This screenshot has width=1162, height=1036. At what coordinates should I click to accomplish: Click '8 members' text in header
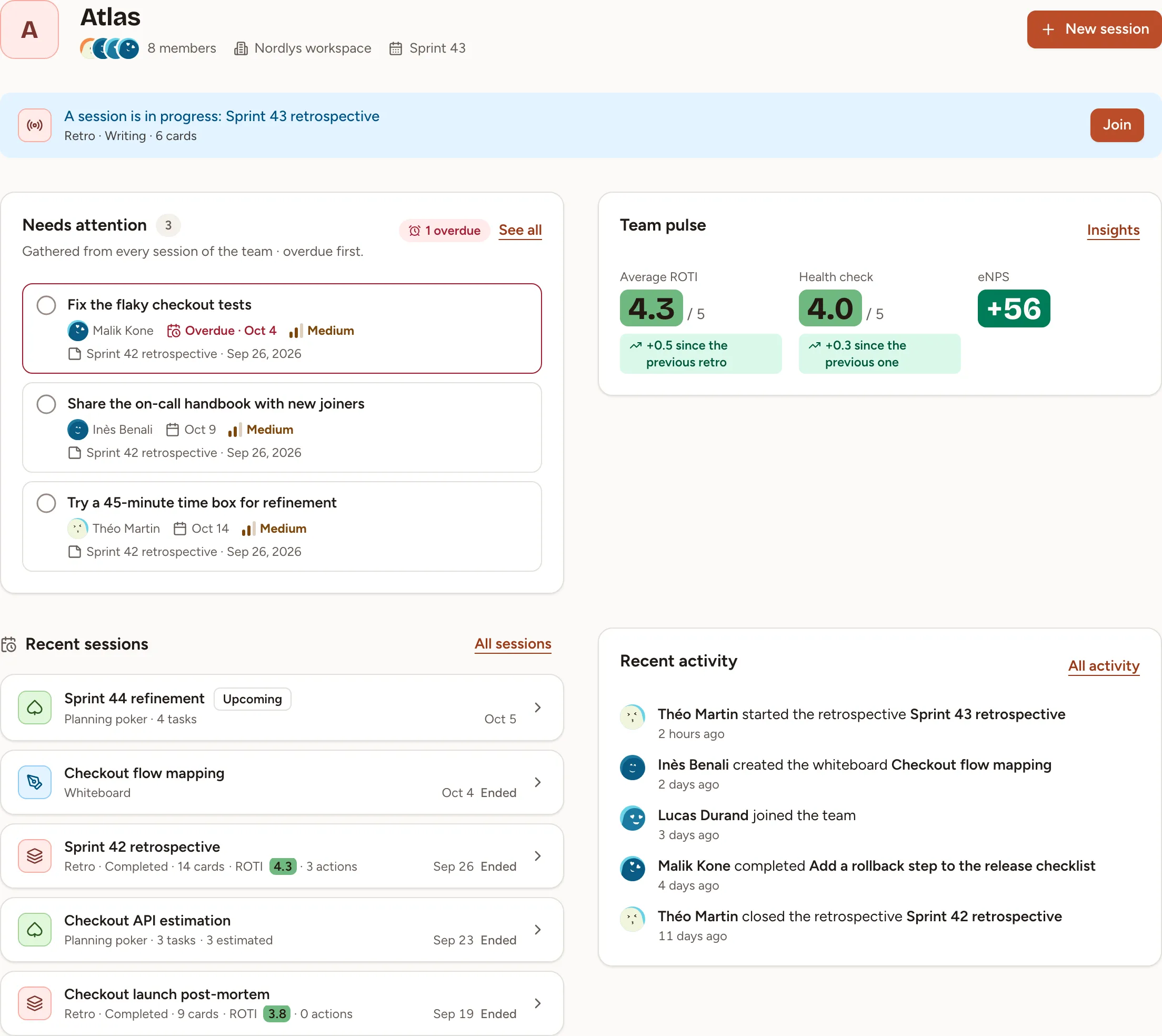(x=182, y=48)
